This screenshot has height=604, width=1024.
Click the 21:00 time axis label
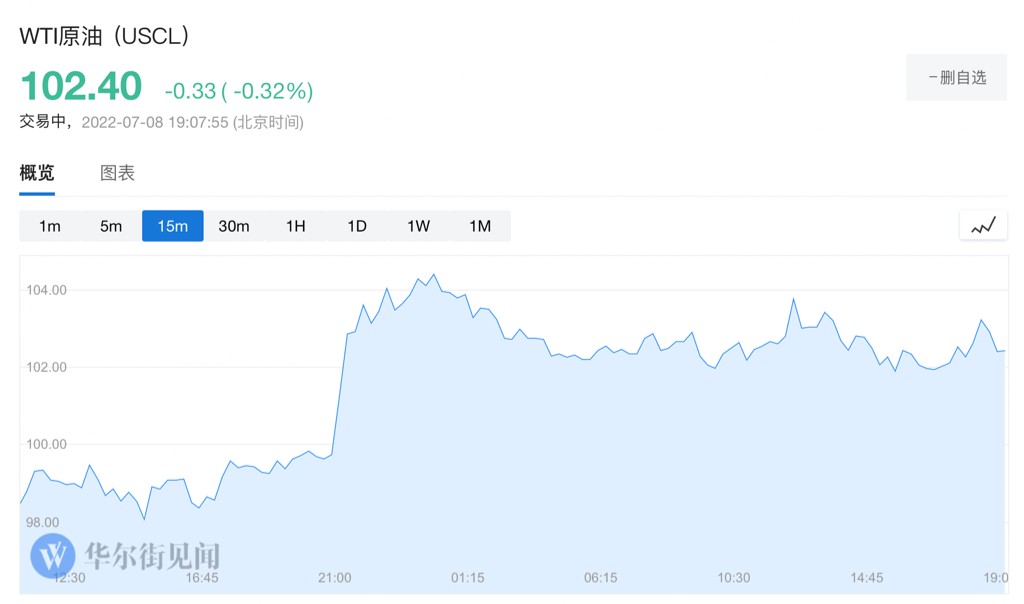[335, 578]
